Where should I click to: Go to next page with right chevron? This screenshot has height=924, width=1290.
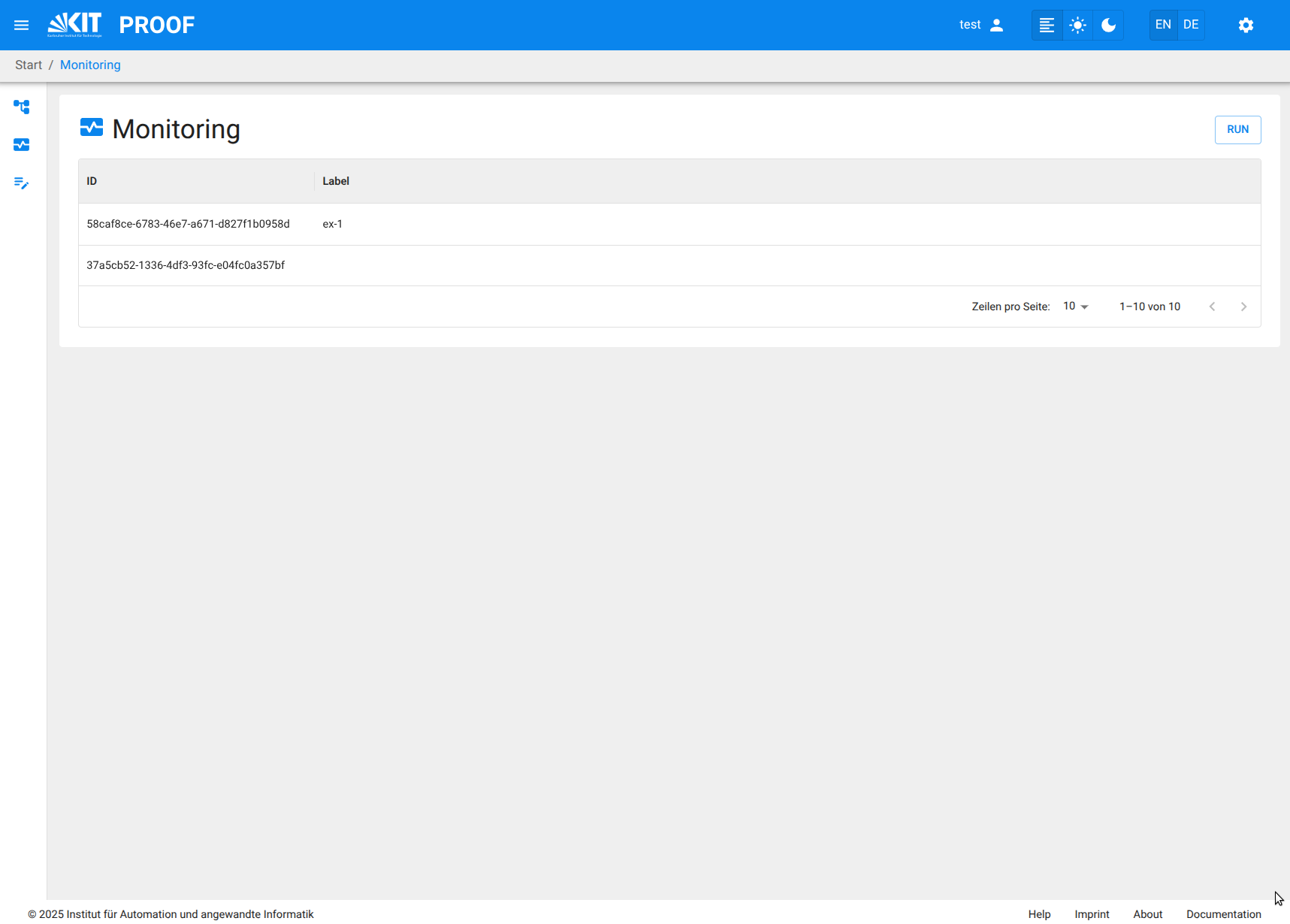(x=1243, y=306)
